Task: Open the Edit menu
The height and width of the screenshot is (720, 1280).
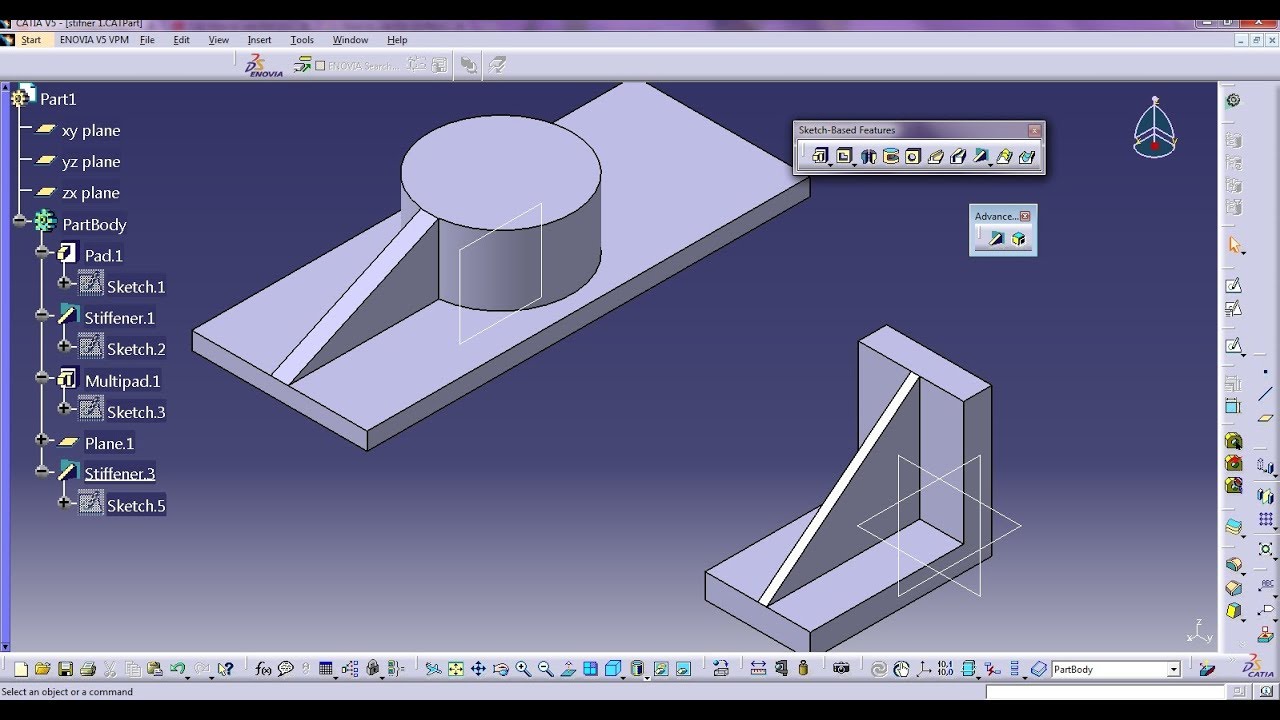Action: tap(181, 40)
